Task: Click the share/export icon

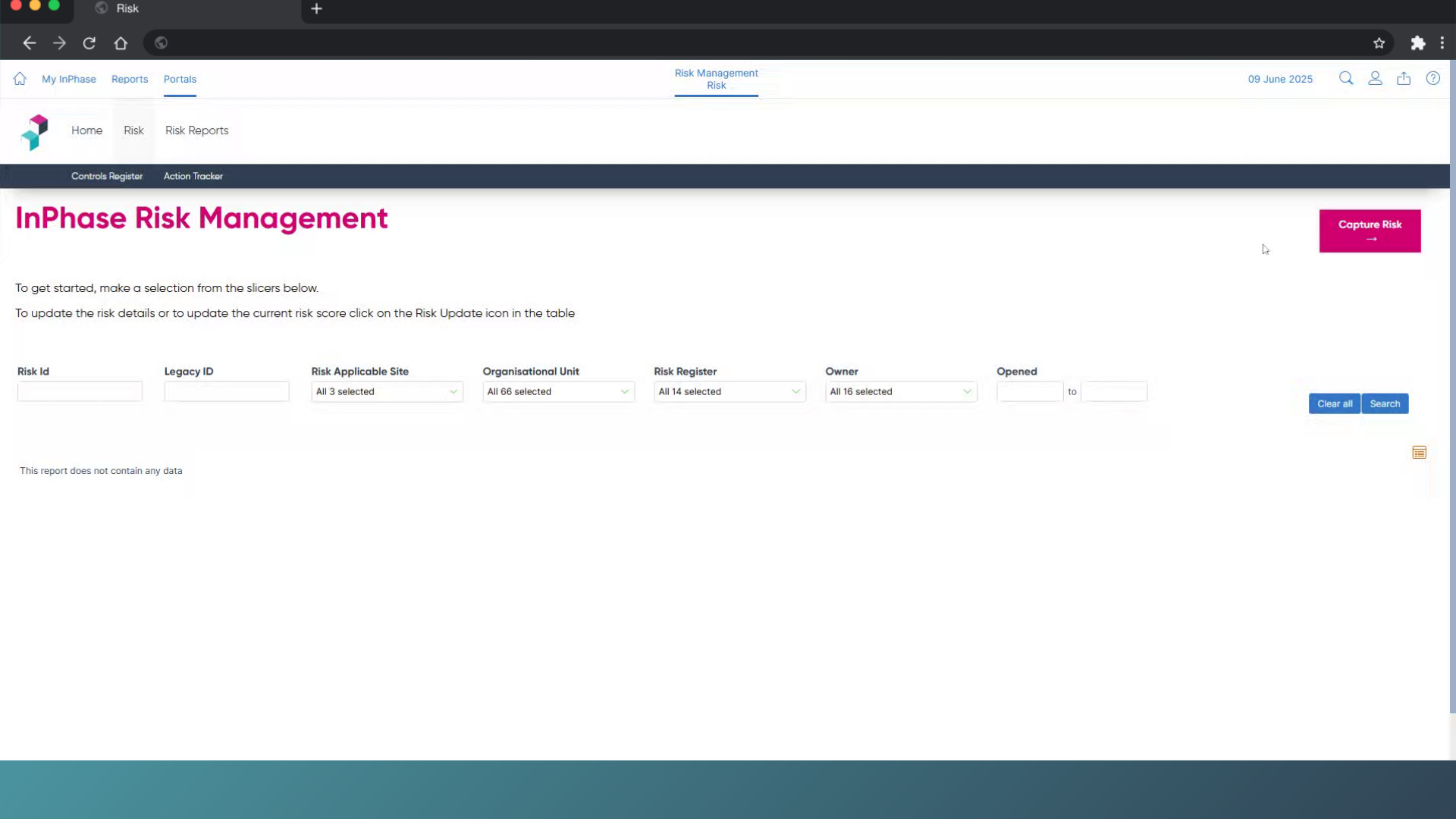Action: click(x=1404, y=78)
